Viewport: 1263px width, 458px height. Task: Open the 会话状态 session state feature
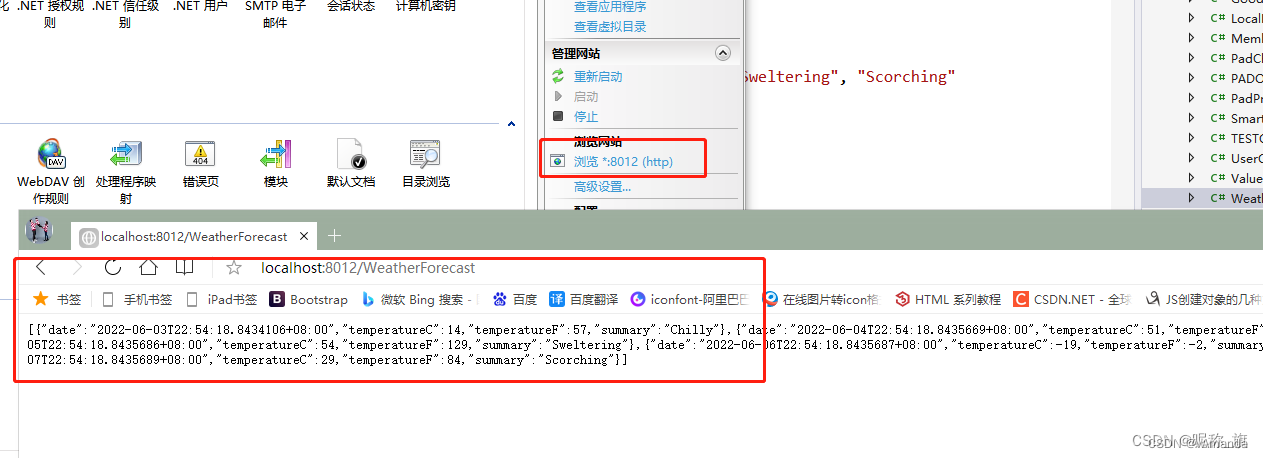point(351,7)
